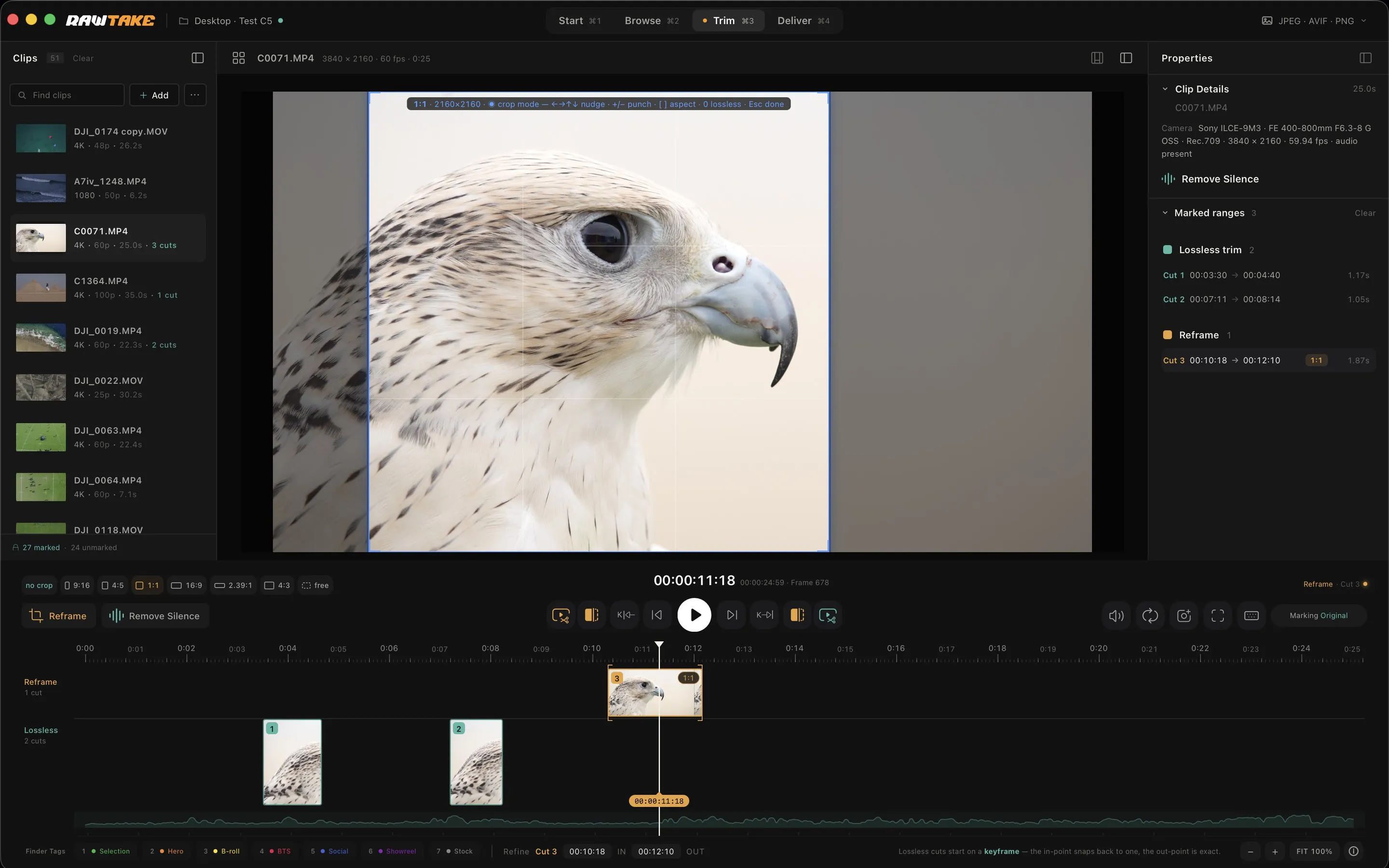Enter fullscreen preview
Viewport: 1389px width, 868px height.
pos(1218,616)
